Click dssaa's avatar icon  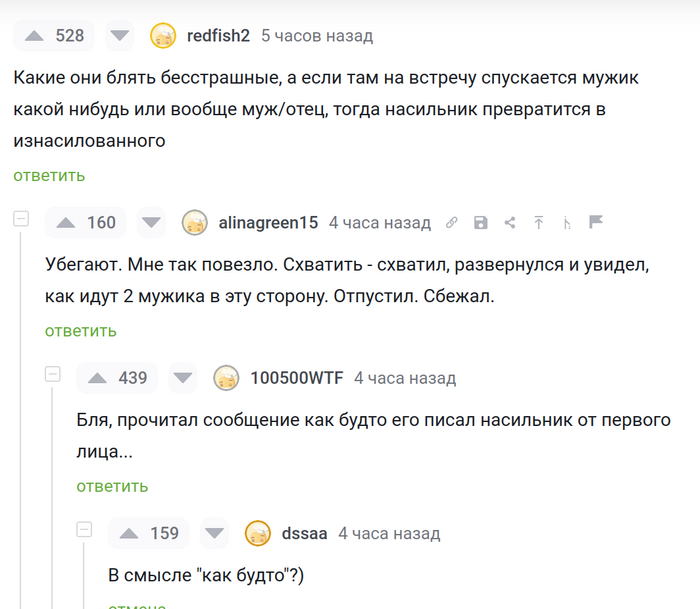(x=258, y=533)
